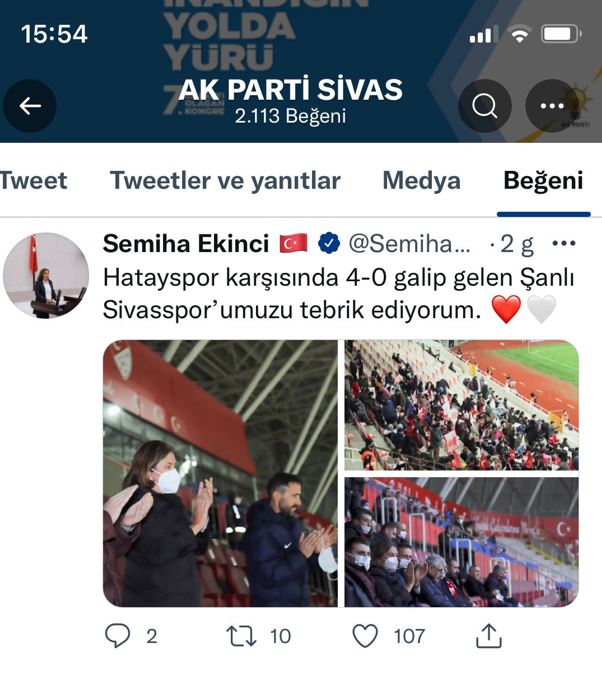Tap the back arrow button
Image resolution: width=602 pixels, height=678 pixels.
pyautogui.click(x=30, y=106)
